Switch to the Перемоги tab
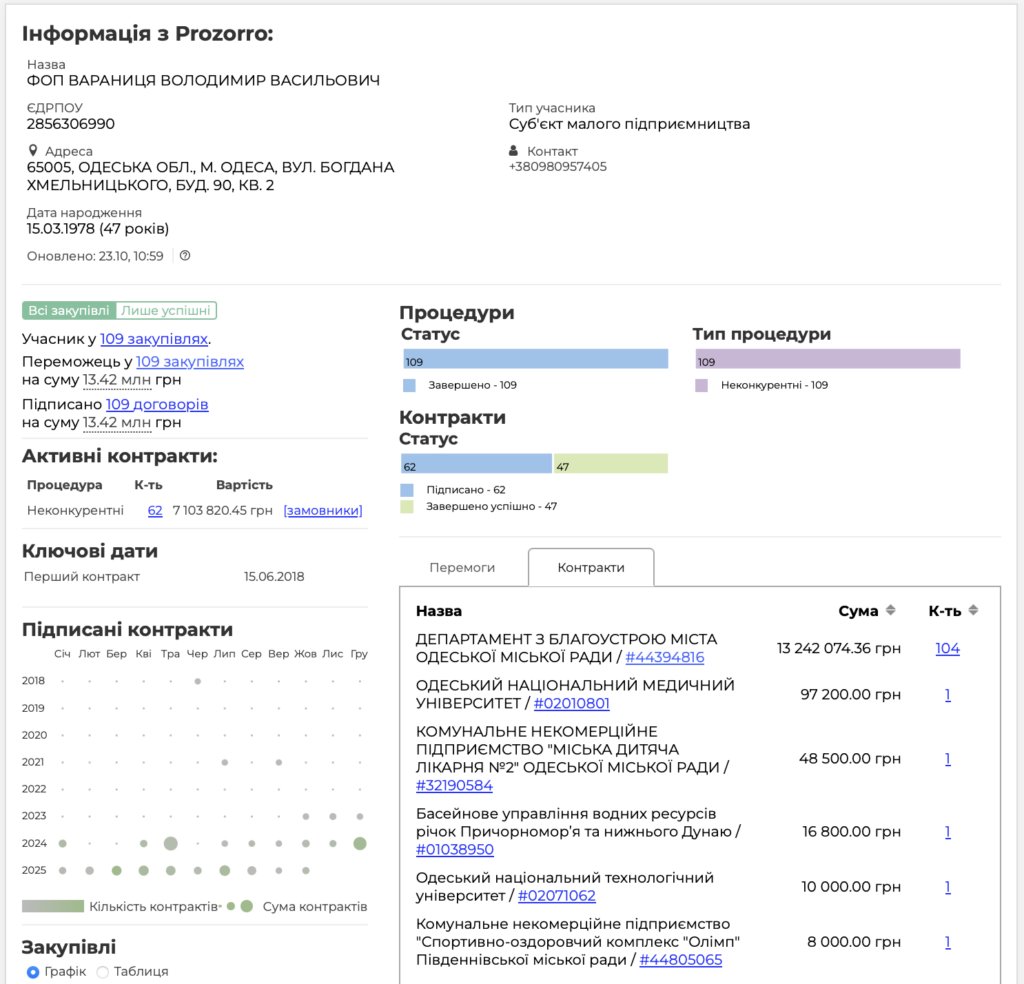Image resolution: width=1024 pixels, height=984 pixels. pos(462,567)
